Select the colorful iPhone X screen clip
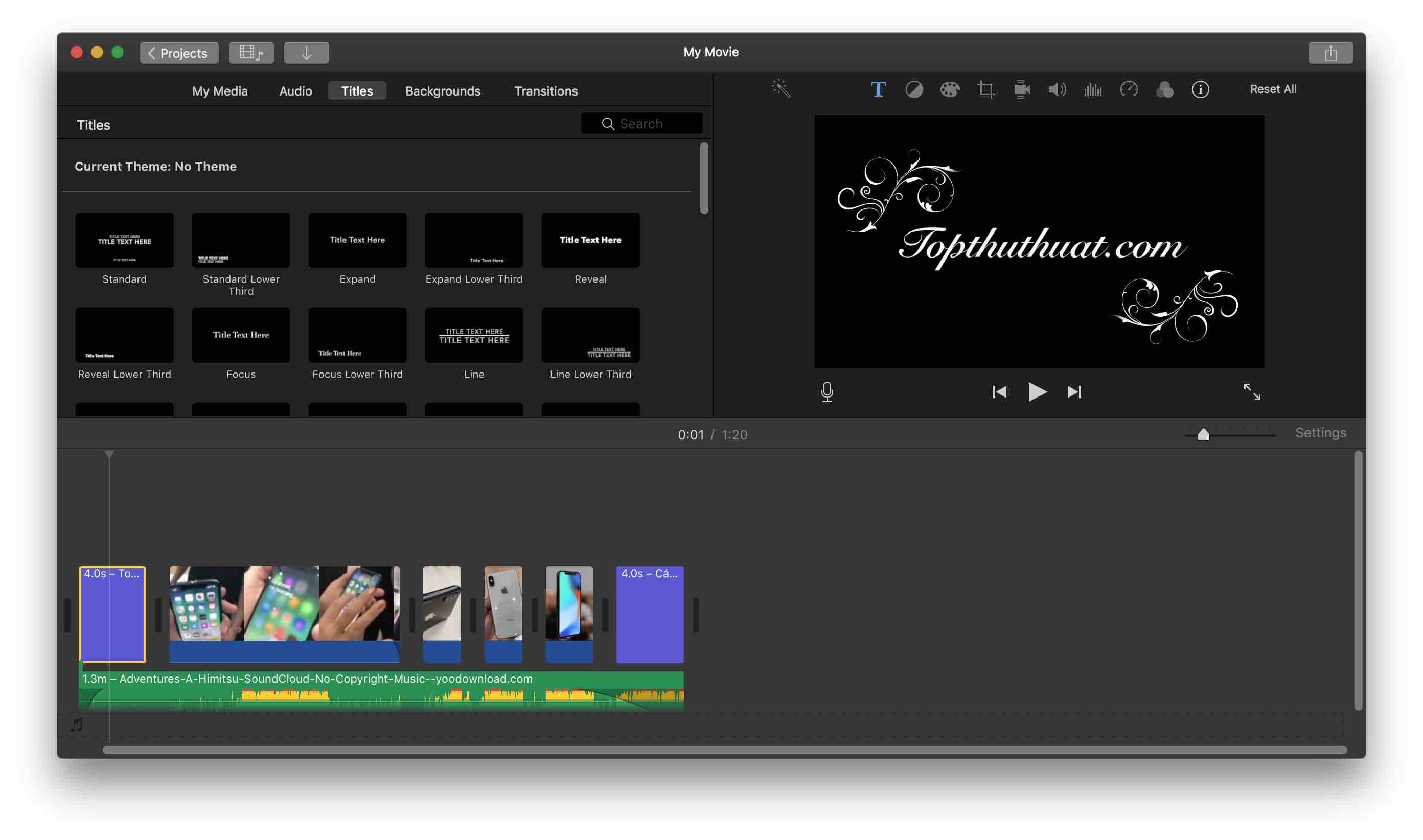The height and width of the screenshot is (840, 1423). (569, 614)
